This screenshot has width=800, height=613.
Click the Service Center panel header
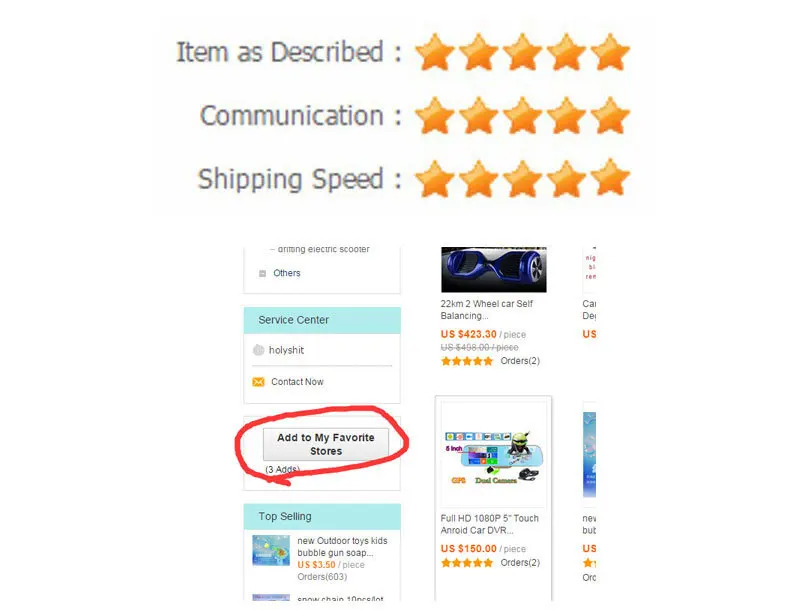click(x=322, y=321)
